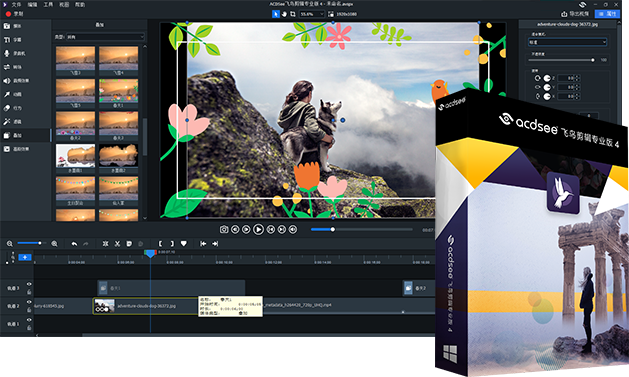Open the Media library icon in sidebar
Image resolution: width=629 pixels, height=377 pixels.
point(7,26)
